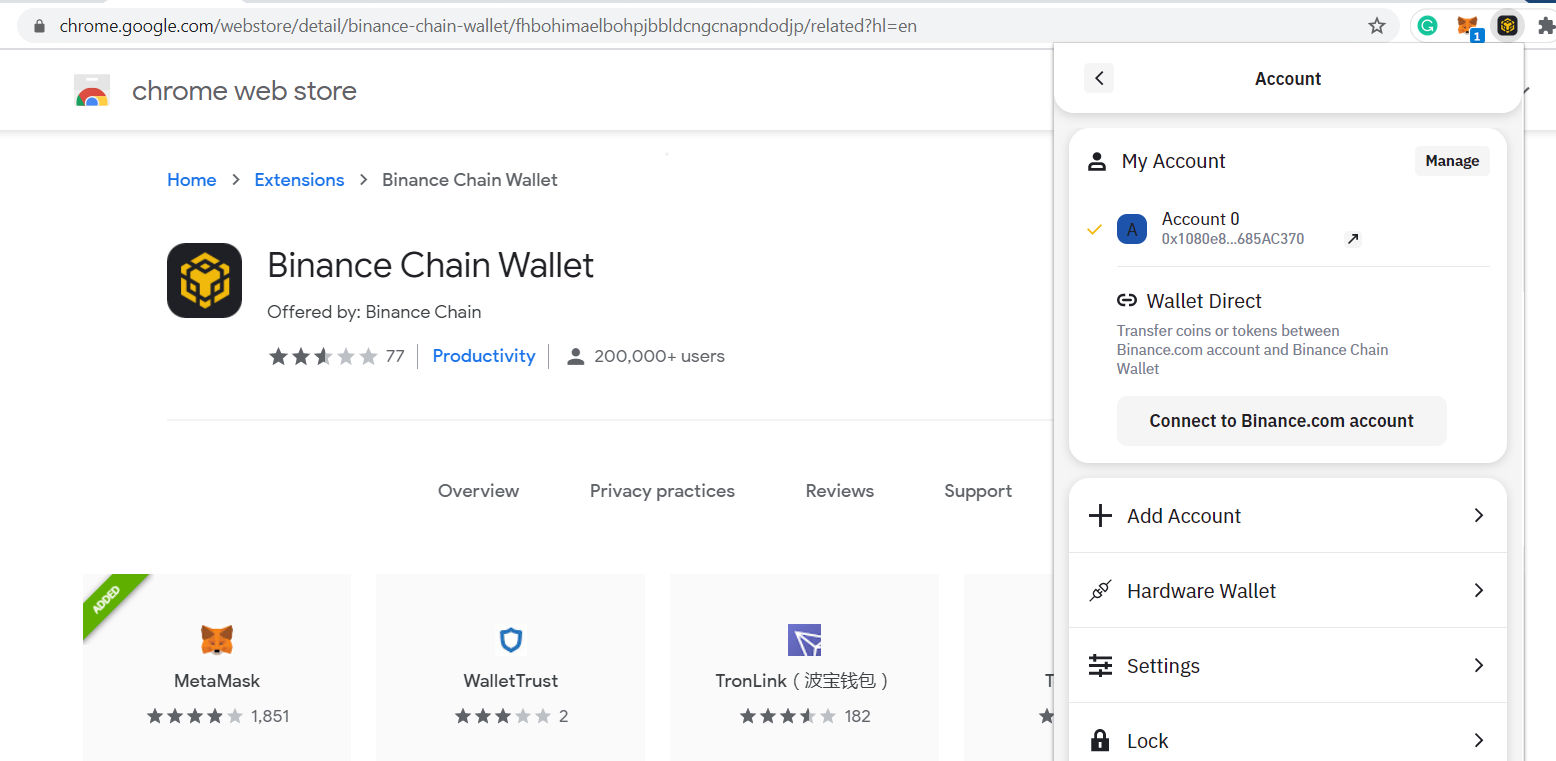1556x761 pixels.
Task: Open the TronLink related extension card
Action: click(804, 667)
